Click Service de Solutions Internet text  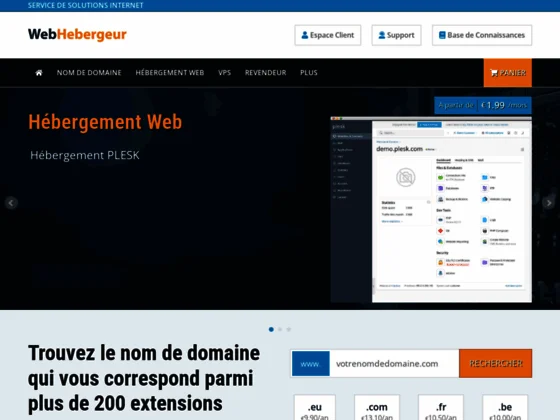click(x=86, y=5)
